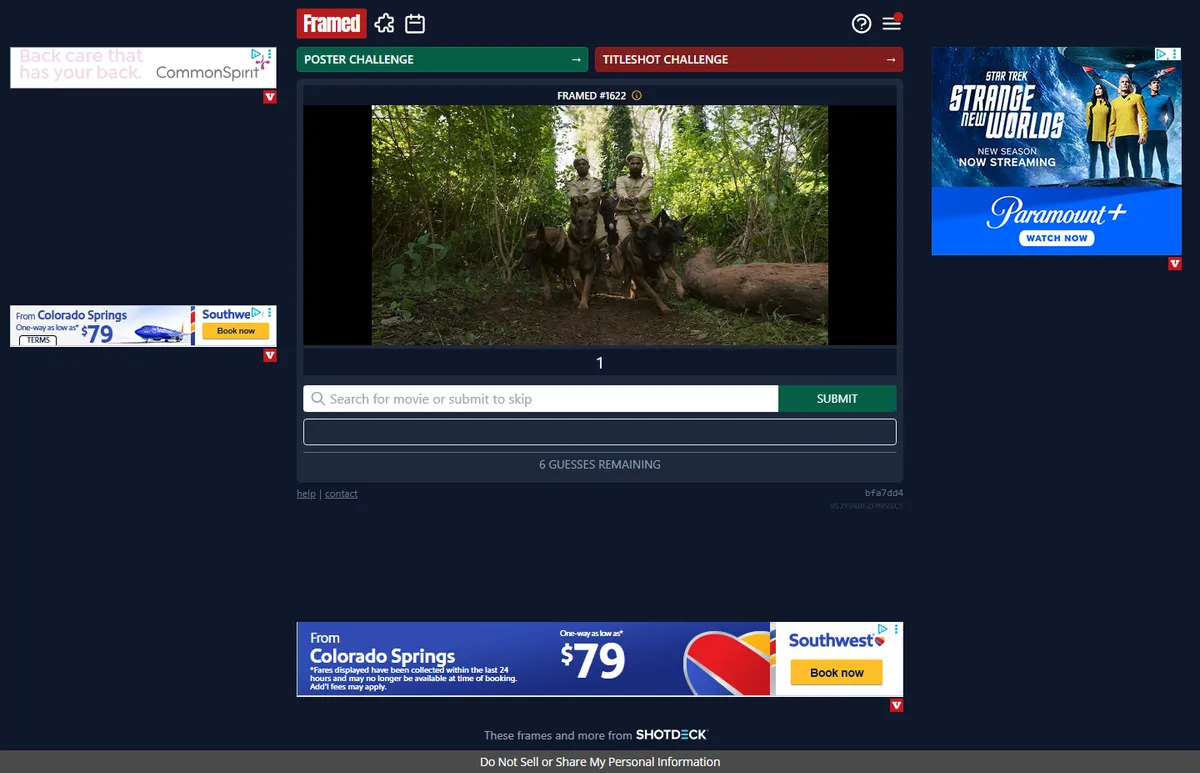Image resolution: width=1200 pixels, height=773 pixels.
Task: Click Book now in left Southwest ad
Action: click(236, 331)
